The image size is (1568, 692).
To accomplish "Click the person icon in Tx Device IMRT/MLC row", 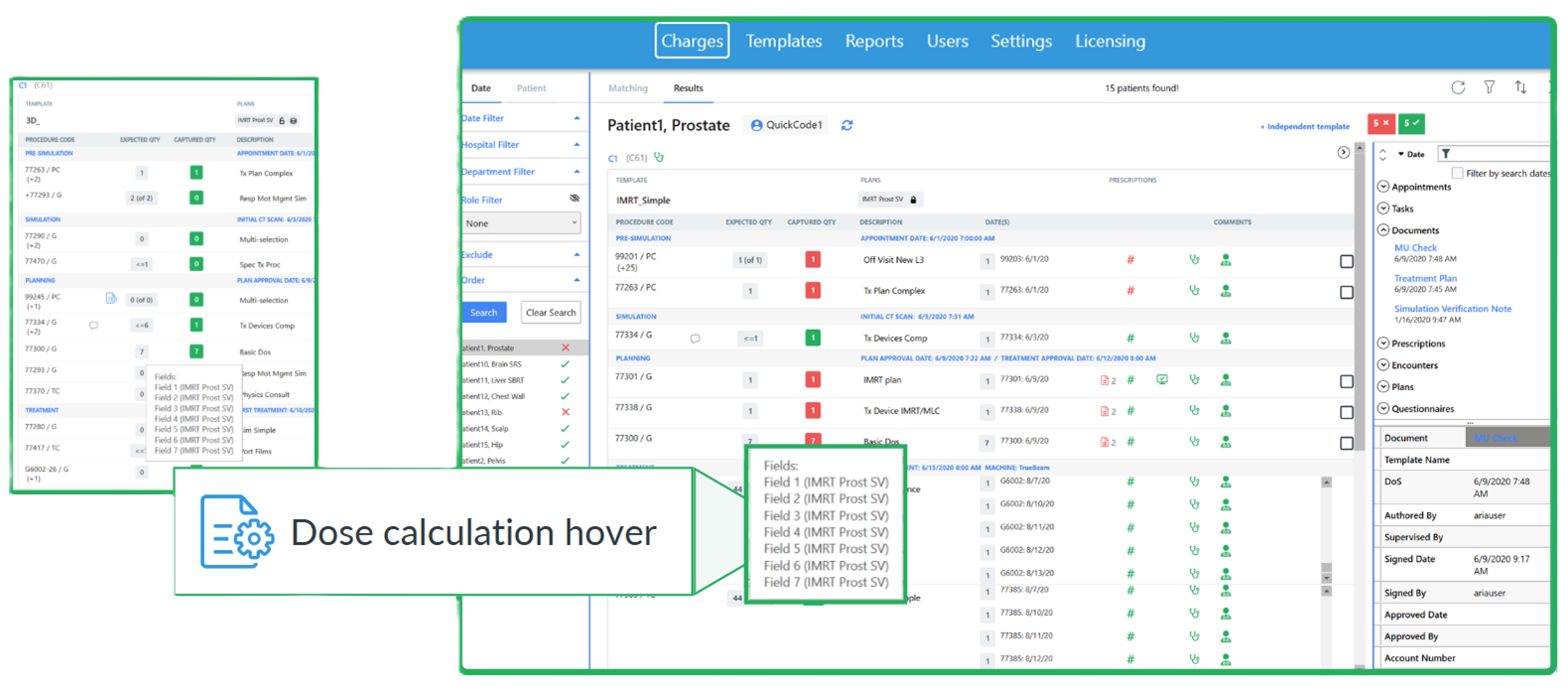I will (x=1226, y=411).
